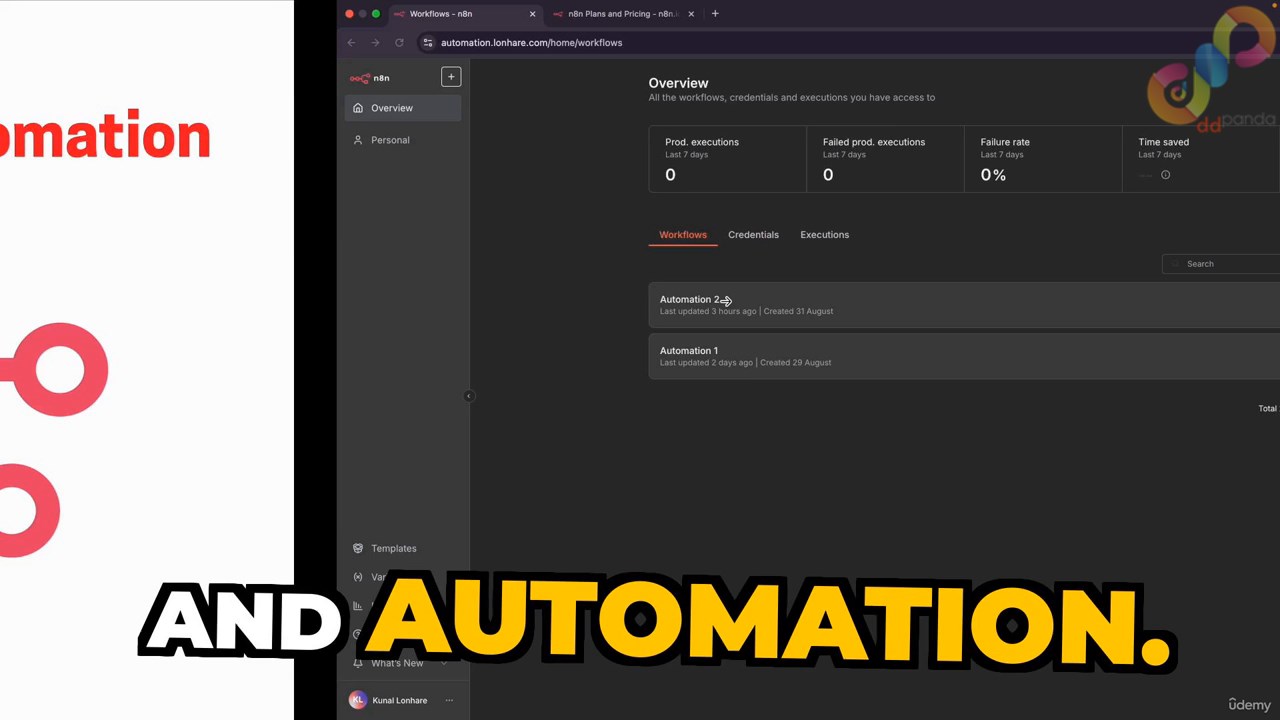Image resolution: width=1280 pixels, height=720 pixels.
Task: Expand the What's New chevron
Action: (x=445, y=663)
